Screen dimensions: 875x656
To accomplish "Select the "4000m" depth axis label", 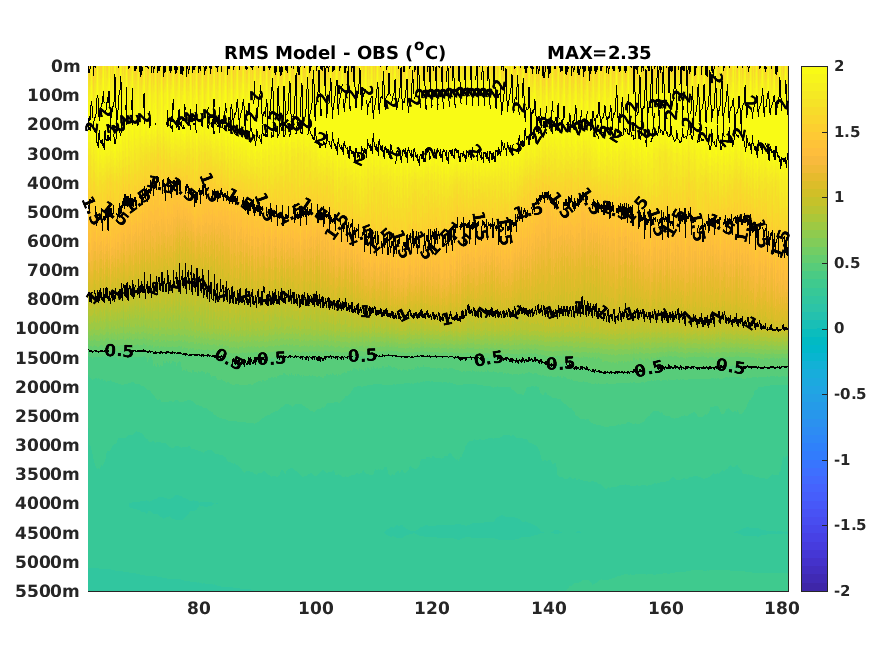I will coord(48,503).
